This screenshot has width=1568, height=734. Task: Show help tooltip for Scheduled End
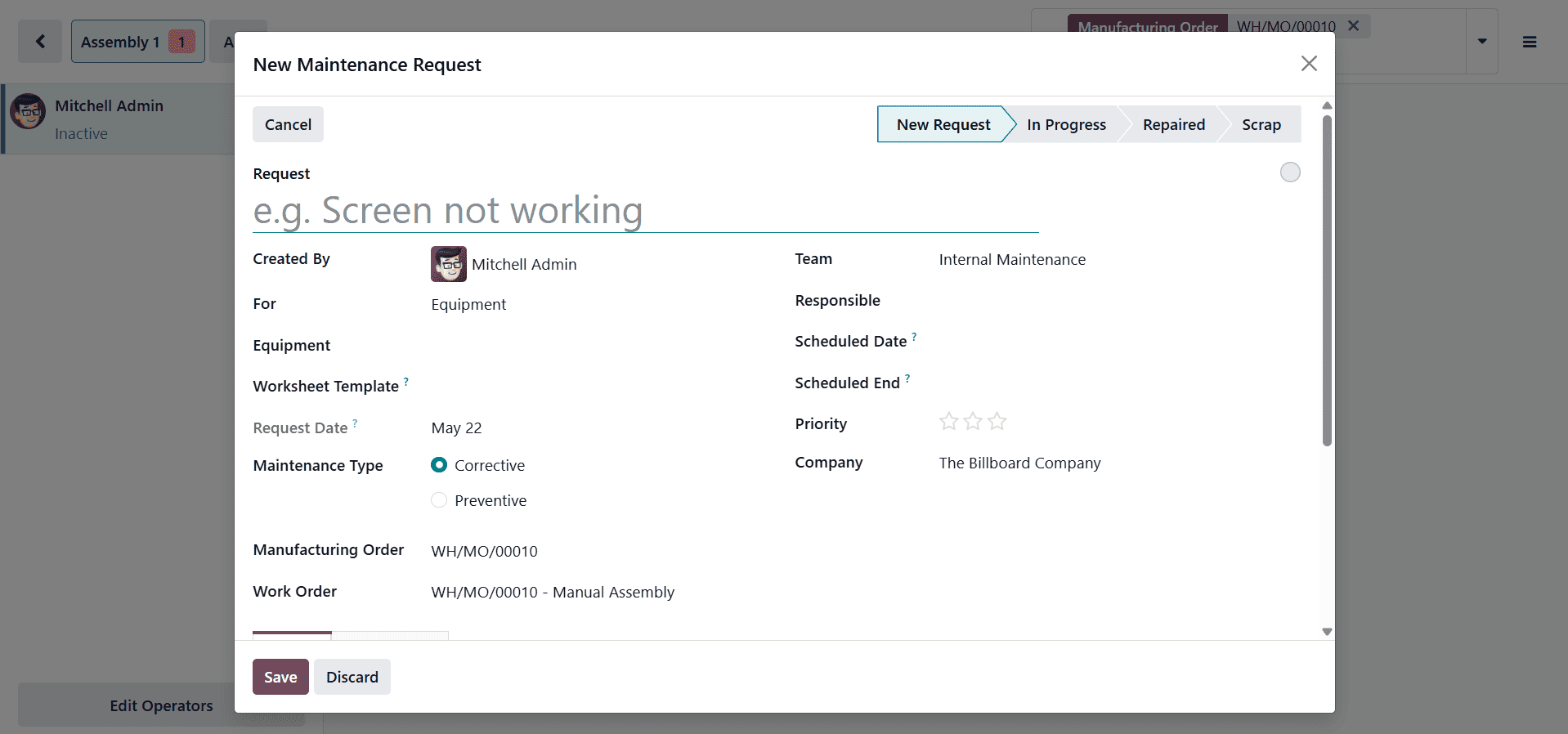907,378
